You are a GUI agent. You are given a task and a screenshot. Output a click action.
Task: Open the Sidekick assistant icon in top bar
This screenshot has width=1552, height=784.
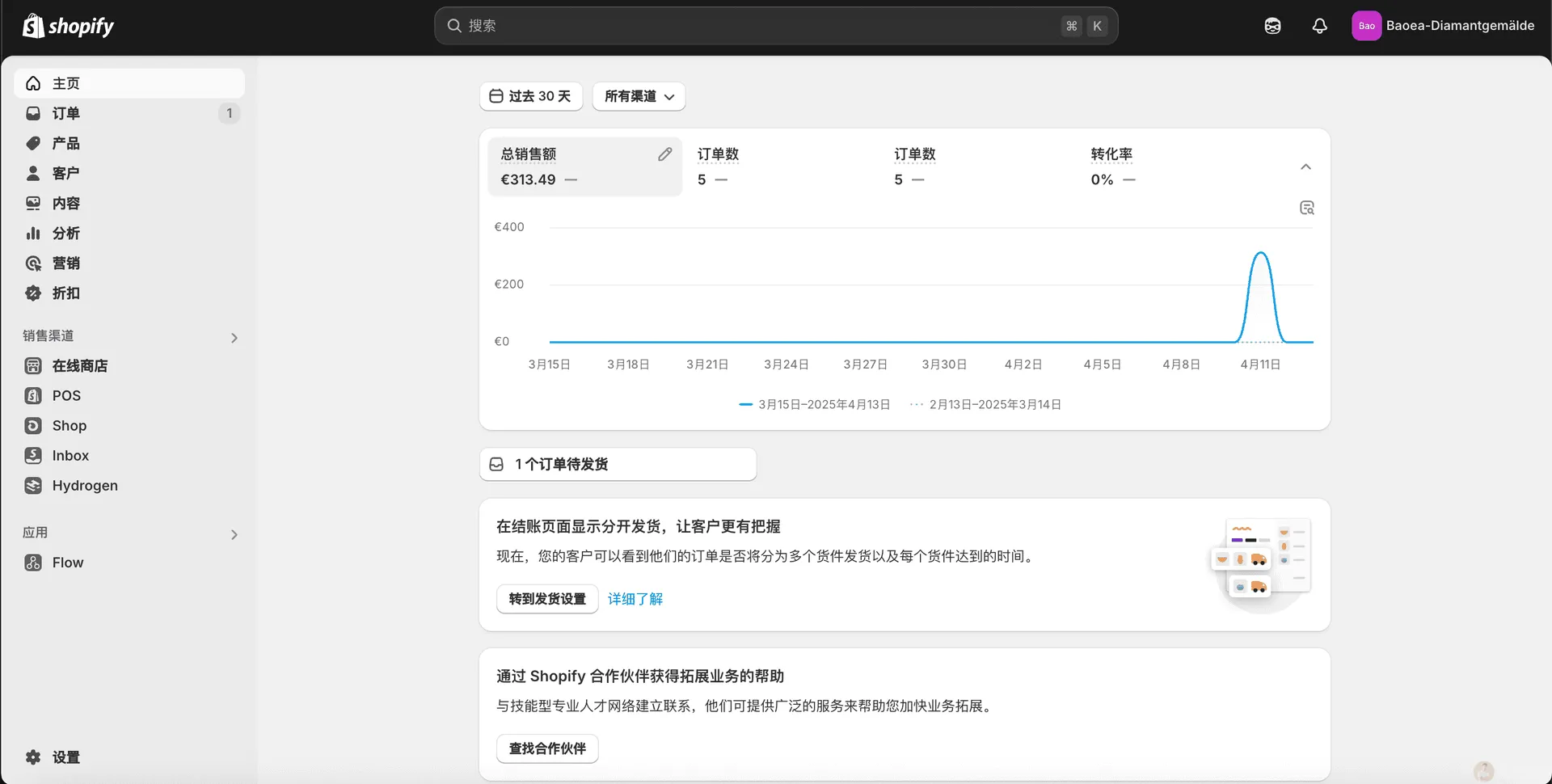pos(1272,26)
